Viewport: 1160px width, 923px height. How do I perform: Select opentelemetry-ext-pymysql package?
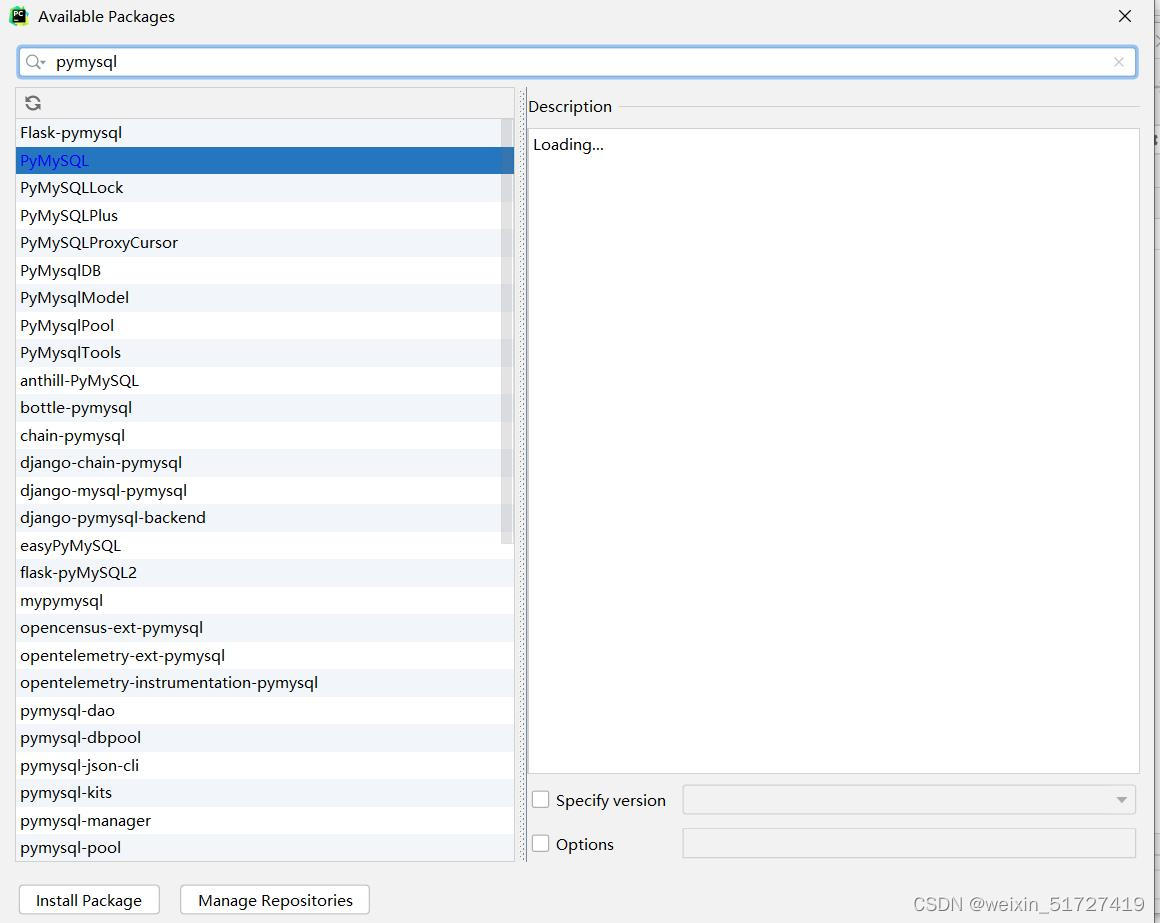265,656
